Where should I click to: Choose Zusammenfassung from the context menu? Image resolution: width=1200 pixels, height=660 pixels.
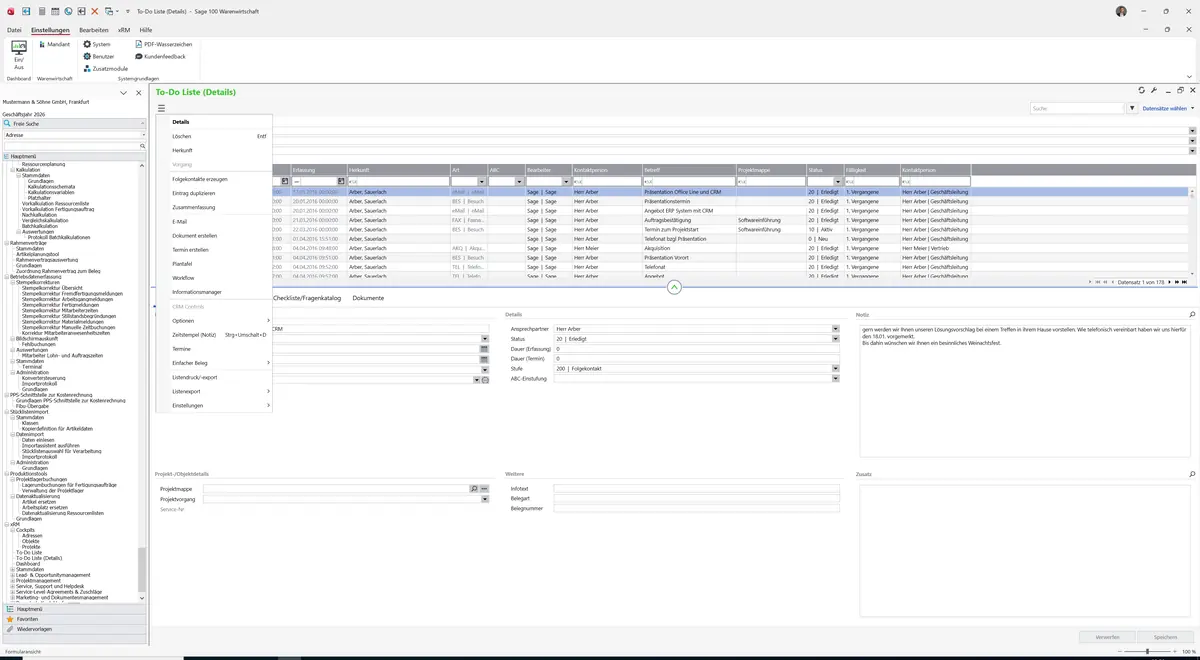pos(194,207)
